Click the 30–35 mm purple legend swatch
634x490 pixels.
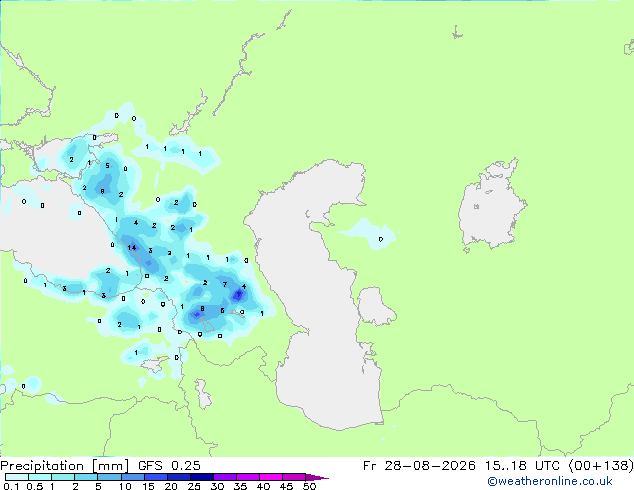(x=224, y=477)
